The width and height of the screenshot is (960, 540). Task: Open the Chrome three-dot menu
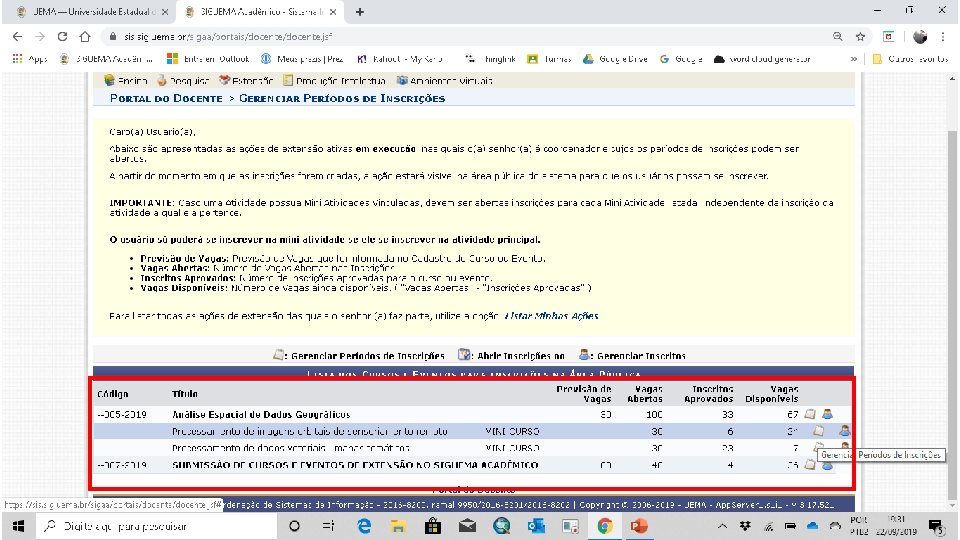943,37
